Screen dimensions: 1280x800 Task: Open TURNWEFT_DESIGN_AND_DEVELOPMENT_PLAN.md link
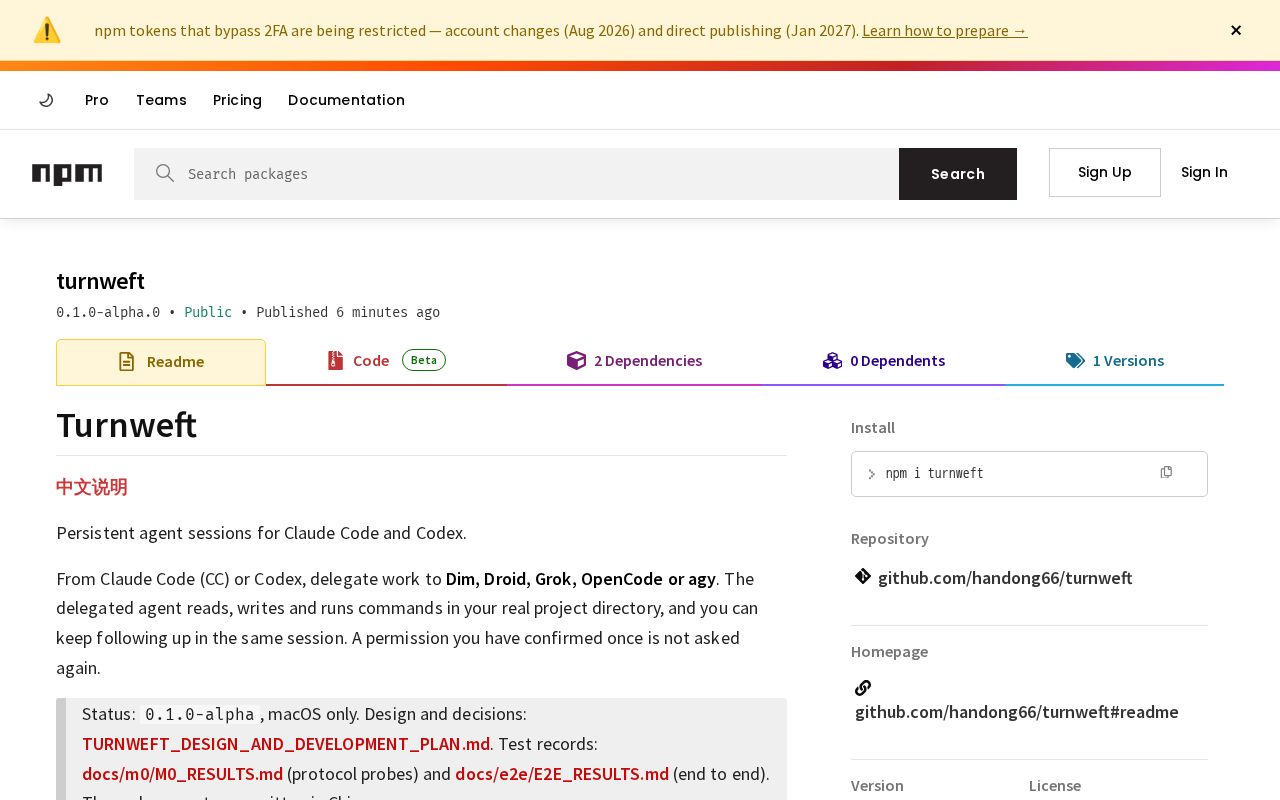pyautogui.click(x=286, y=744)
